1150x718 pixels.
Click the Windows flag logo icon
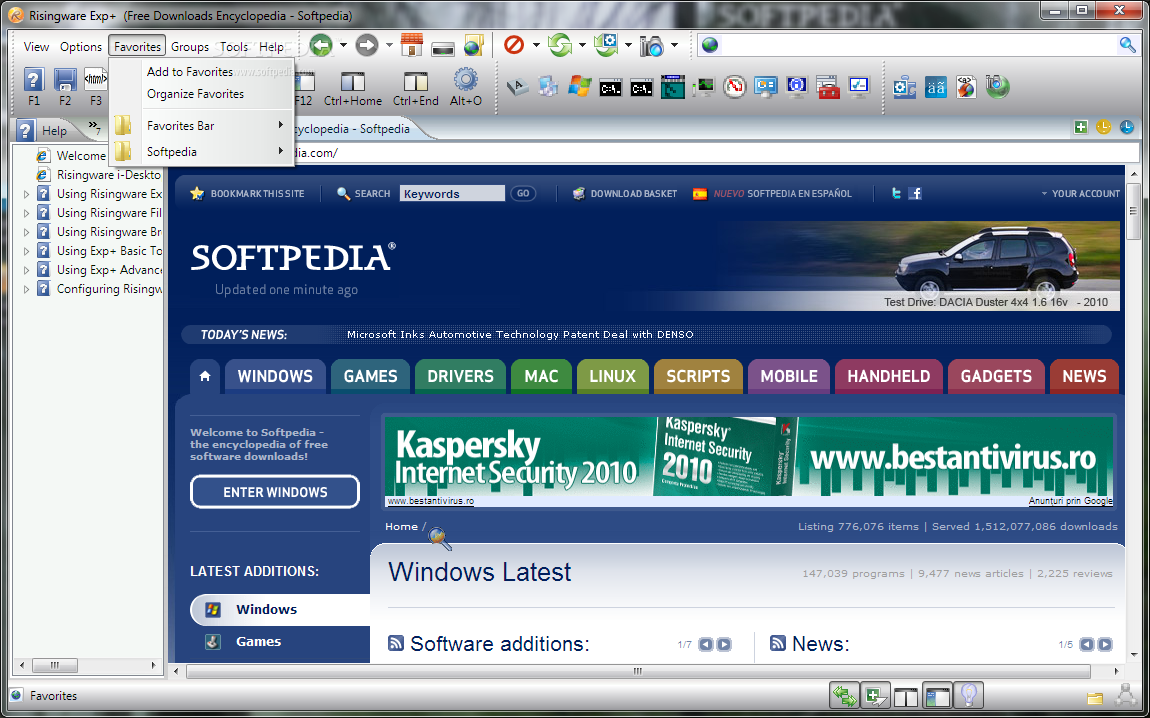pyautogui.click(x=579, y=87)
